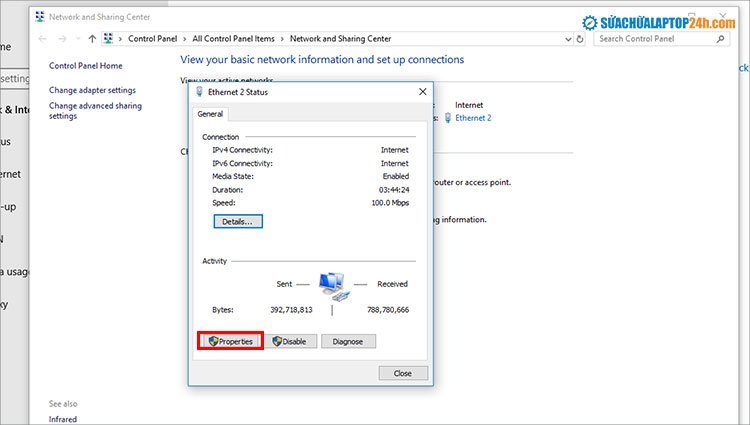The image size is (750, 425).
Task: Disable the Ethernet 2 connection
Action: 291,341
